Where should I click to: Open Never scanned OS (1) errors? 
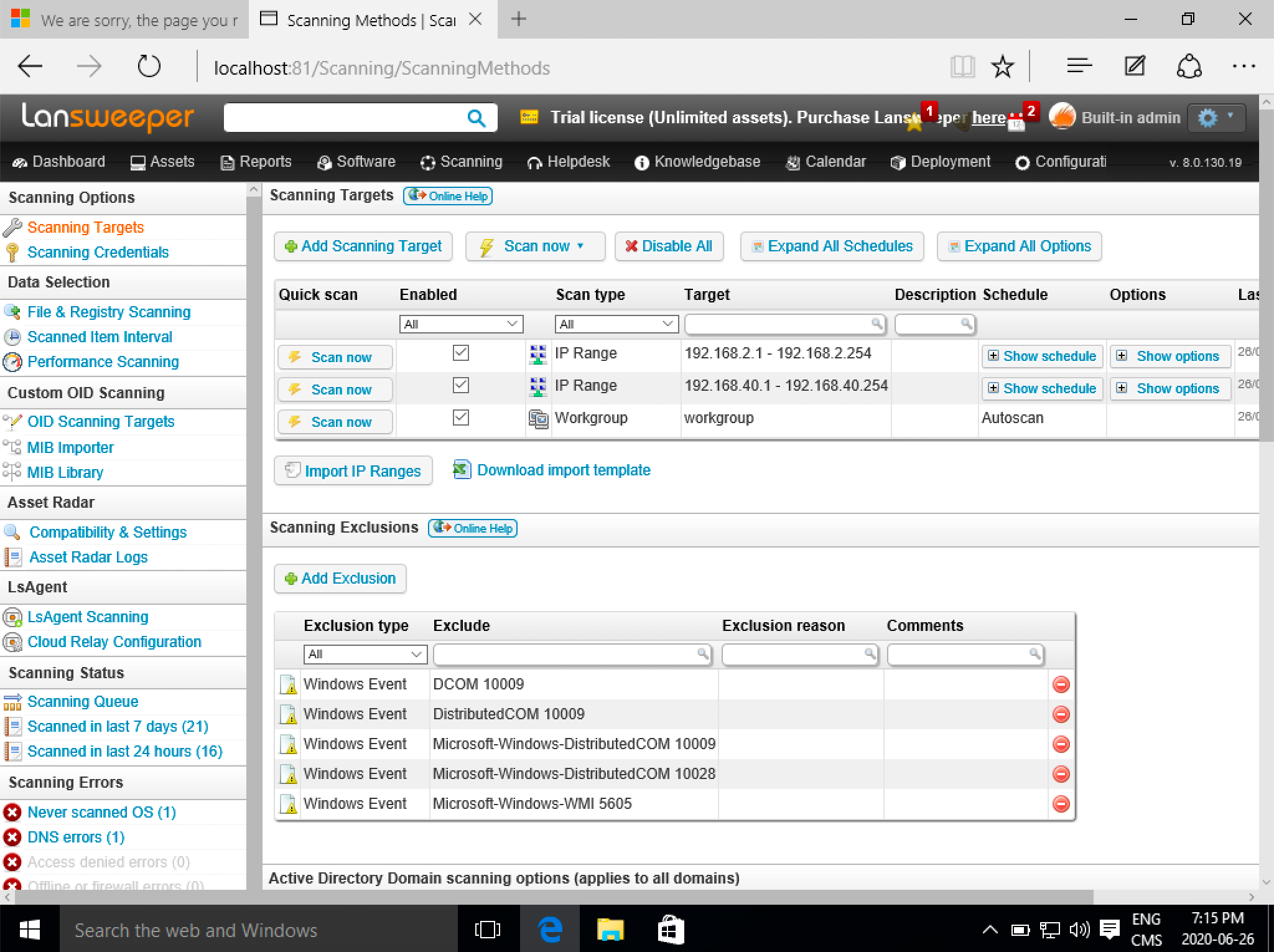click(102, 812)
